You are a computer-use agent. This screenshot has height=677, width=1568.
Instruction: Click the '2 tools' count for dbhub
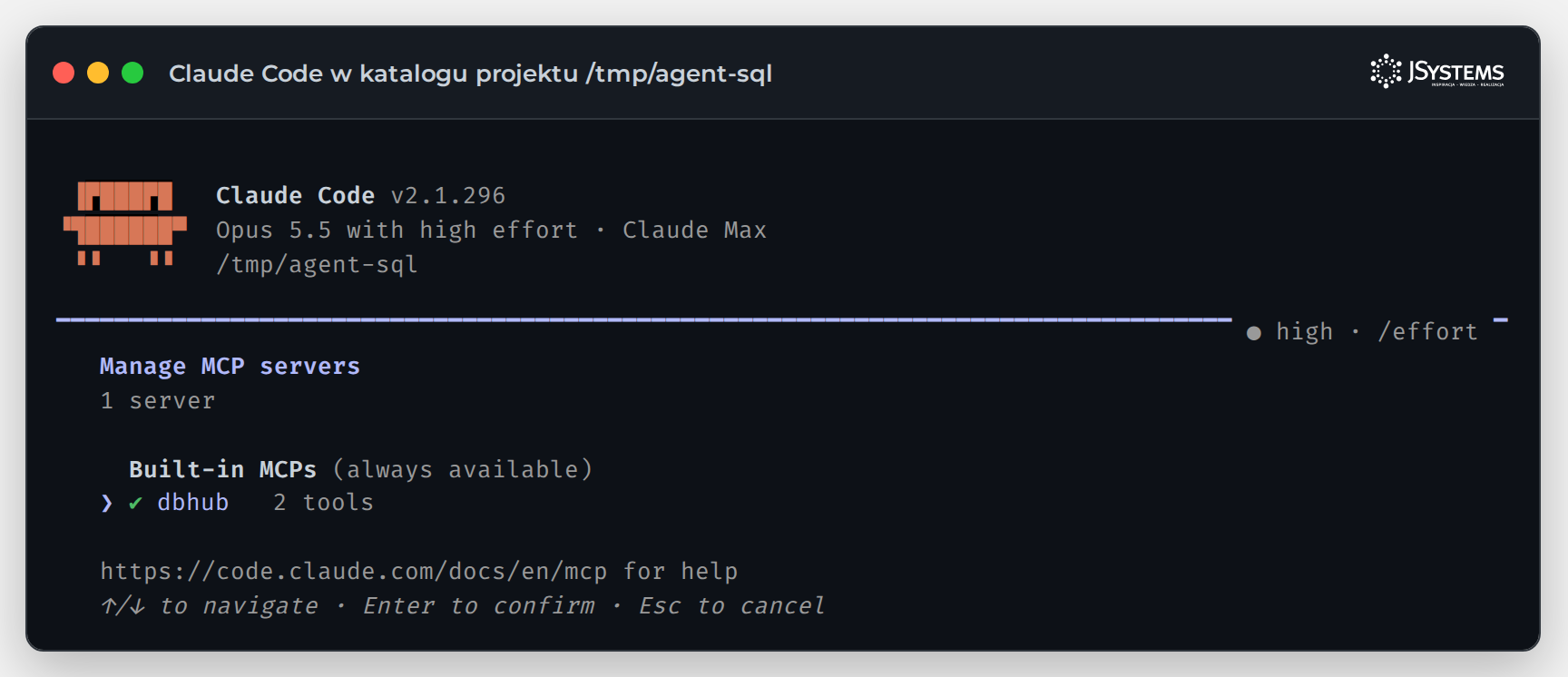click(x=324, y=503)
